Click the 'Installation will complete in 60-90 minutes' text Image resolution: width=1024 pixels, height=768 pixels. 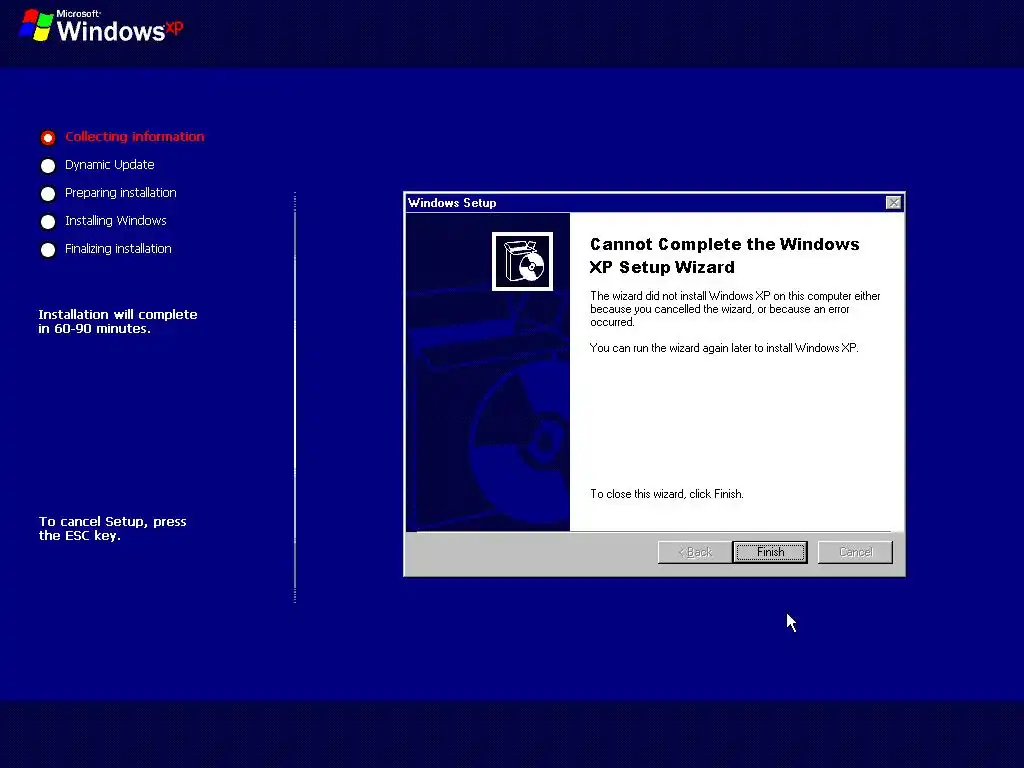click(118, 321)
